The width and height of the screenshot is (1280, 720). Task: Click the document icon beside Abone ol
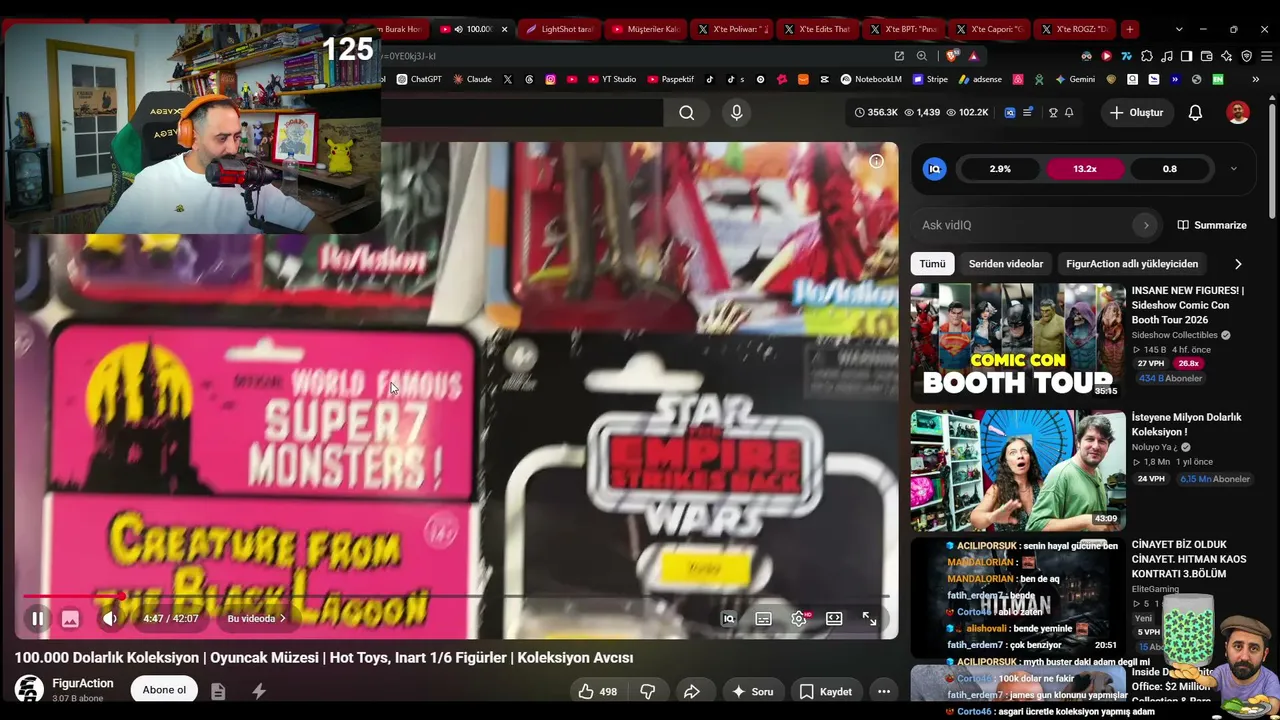pos(218,691)
